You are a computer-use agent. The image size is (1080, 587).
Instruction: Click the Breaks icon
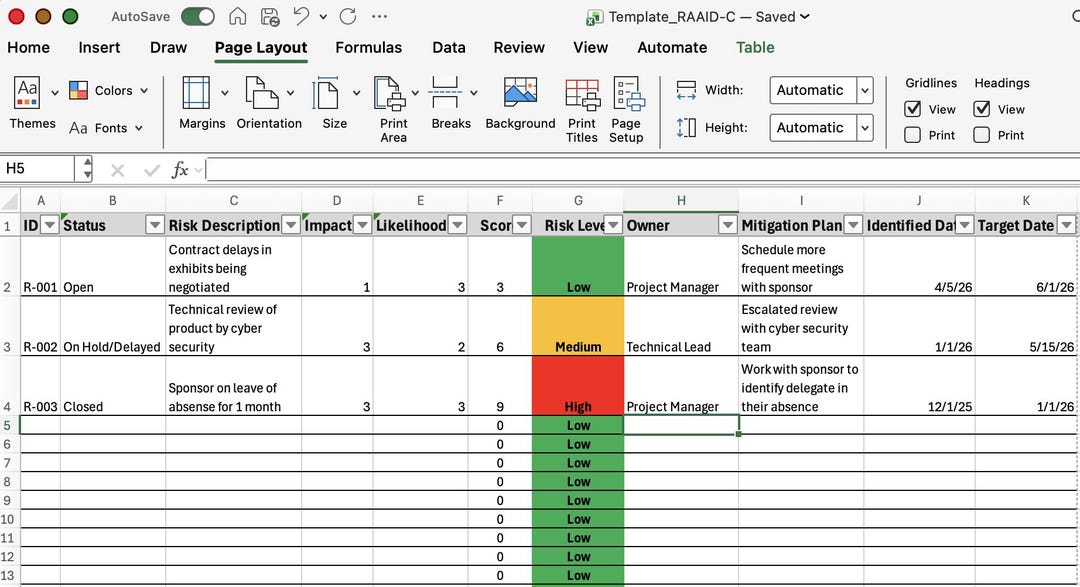click(445, 92)
